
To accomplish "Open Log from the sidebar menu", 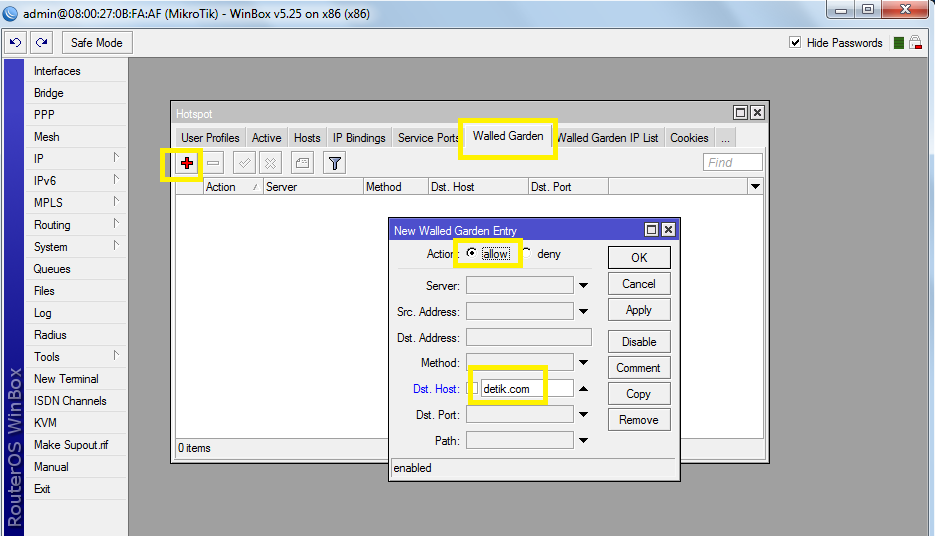I will click(x=76, y=313).
